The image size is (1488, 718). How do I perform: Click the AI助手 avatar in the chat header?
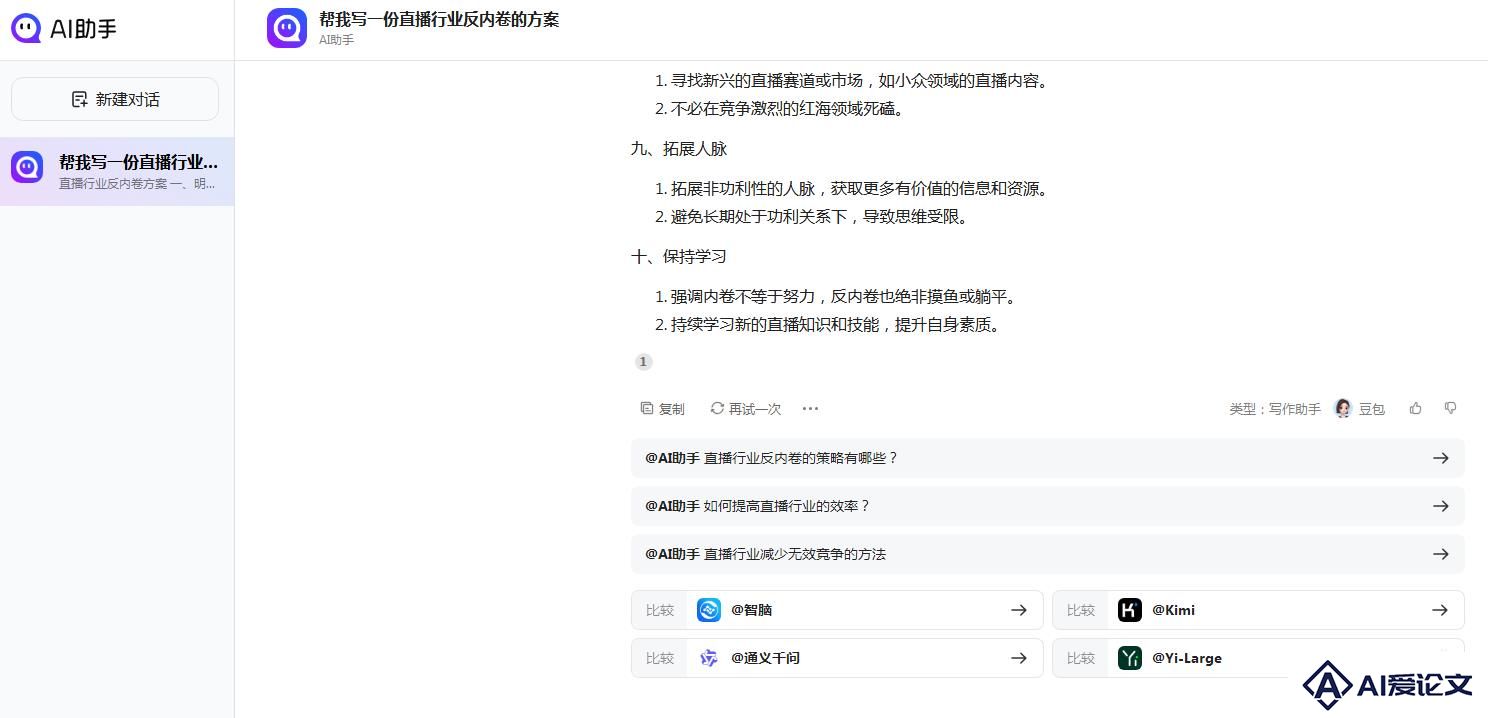287,28
